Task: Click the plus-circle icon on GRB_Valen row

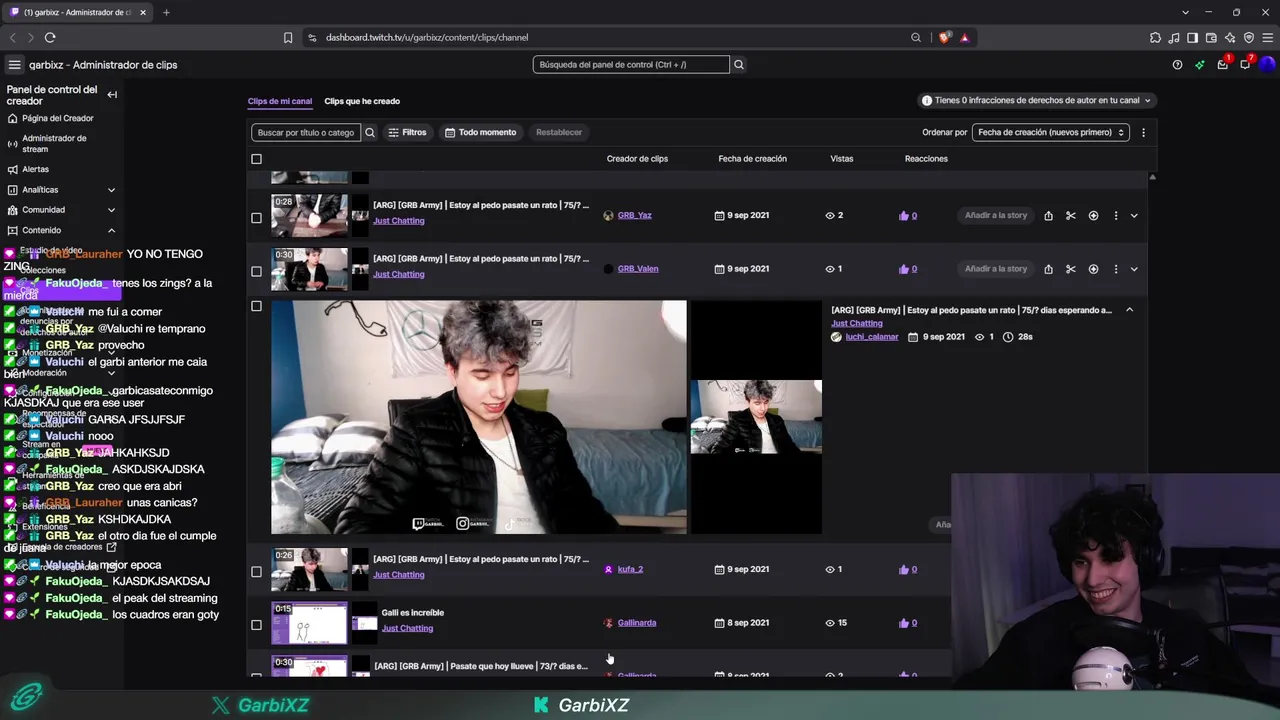Action: [x=1093, y=269]
